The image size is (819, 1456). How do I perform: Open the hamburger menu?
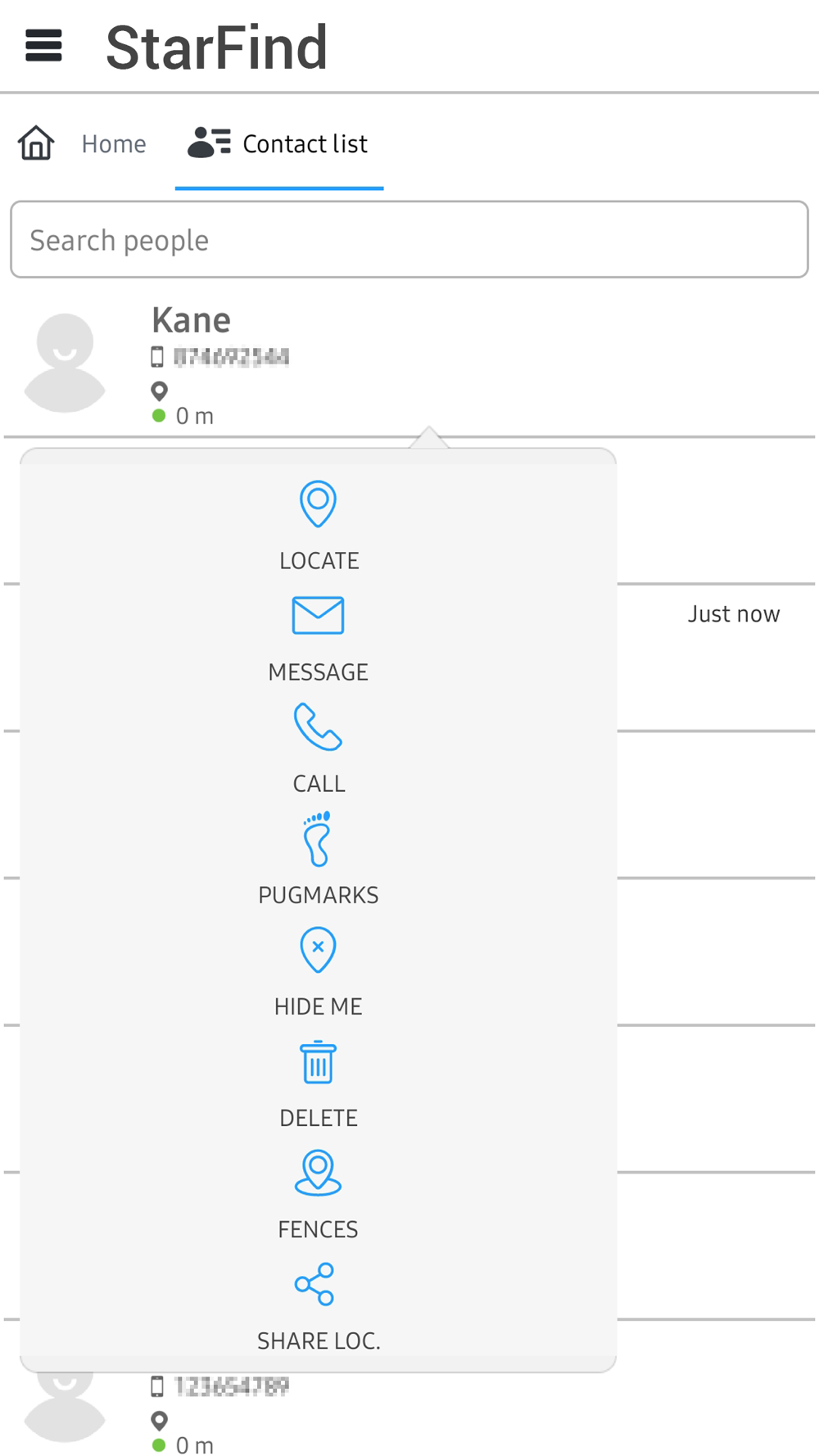point(43,46)
